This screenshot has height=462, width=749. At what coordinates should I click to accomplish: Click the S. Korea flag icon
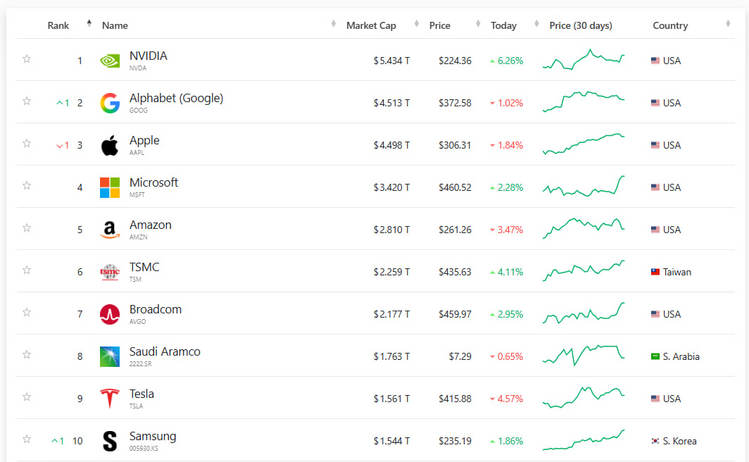coord(655,441)
